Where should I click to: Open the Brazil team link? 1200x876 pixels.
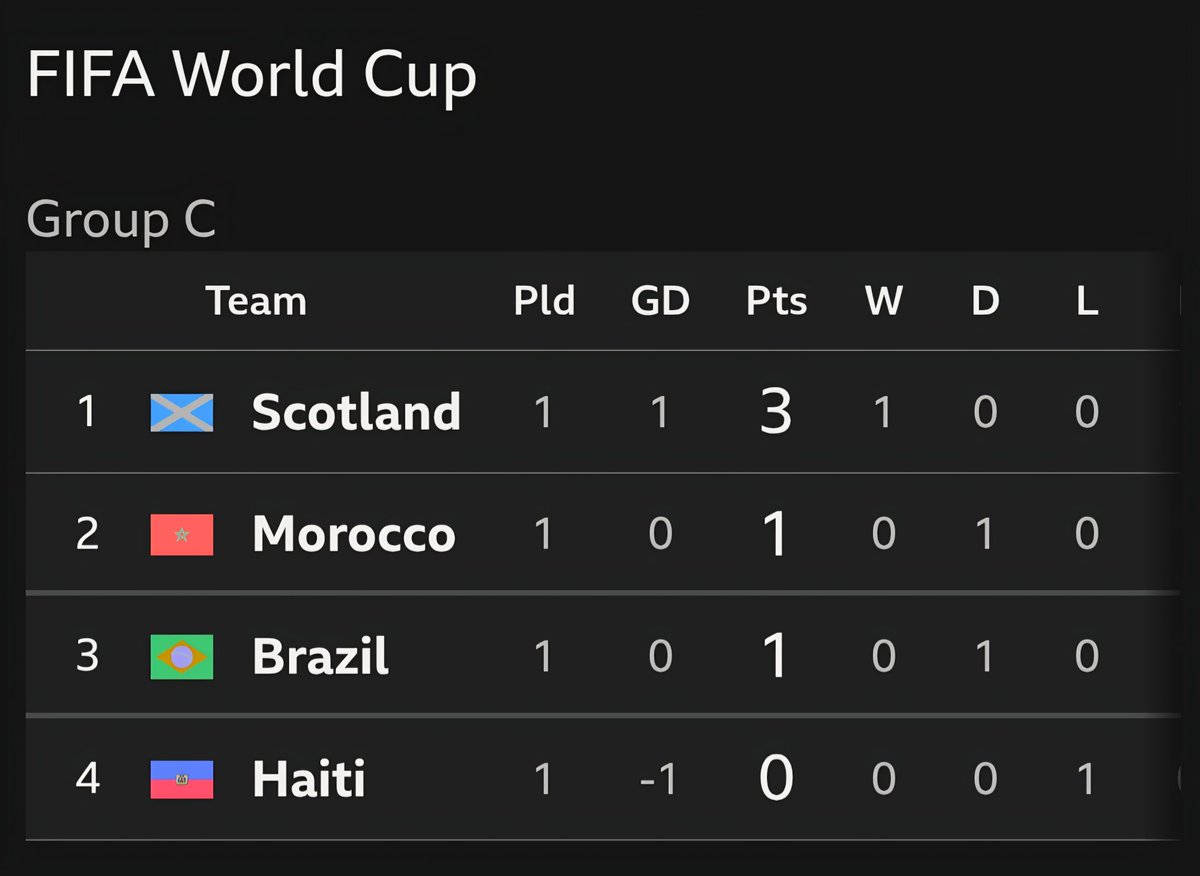click(321, 656)
